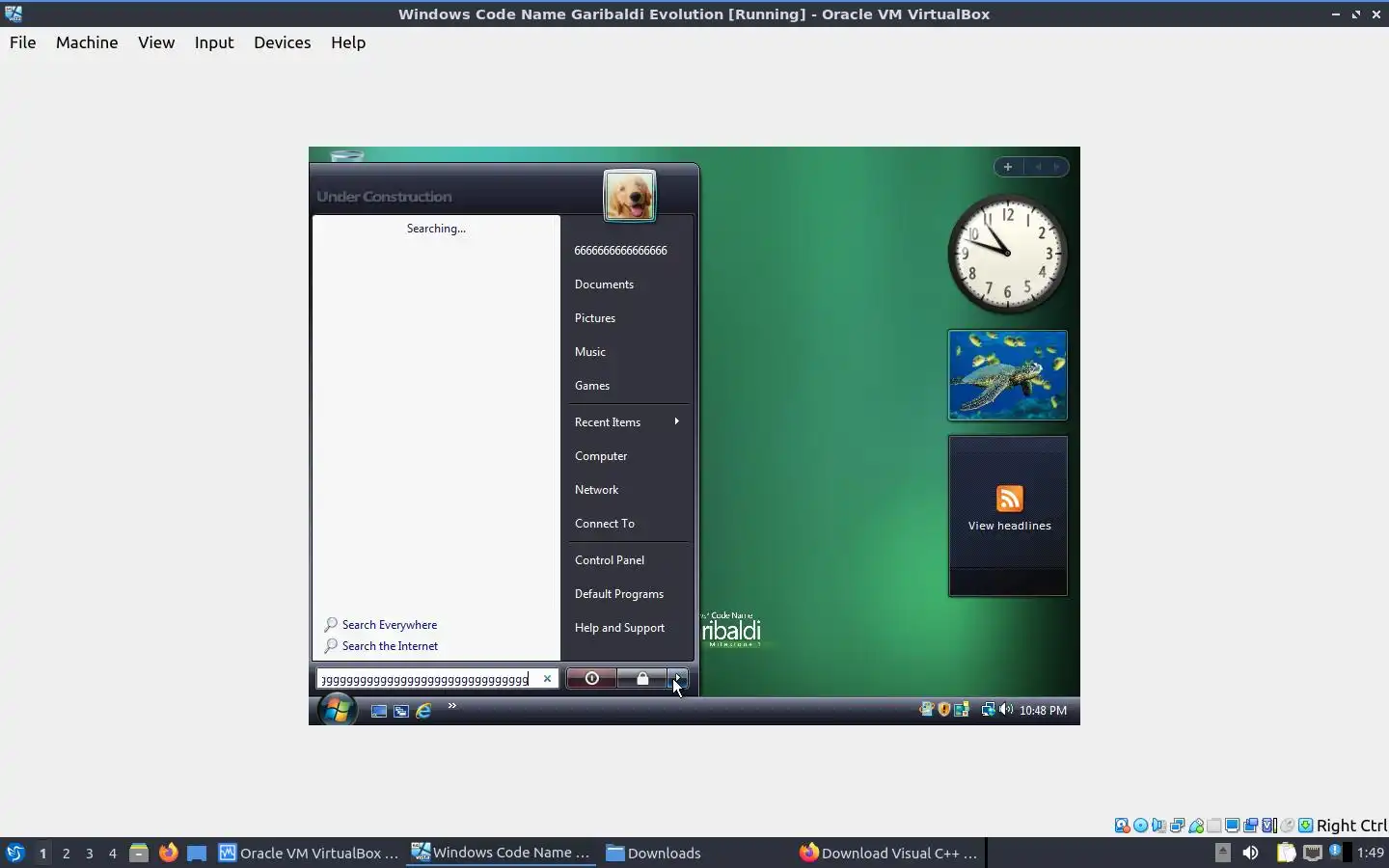Click the analog clock sidebar gadget
The width and height of the screenshot is (1389, 868).
[1007, 254]
